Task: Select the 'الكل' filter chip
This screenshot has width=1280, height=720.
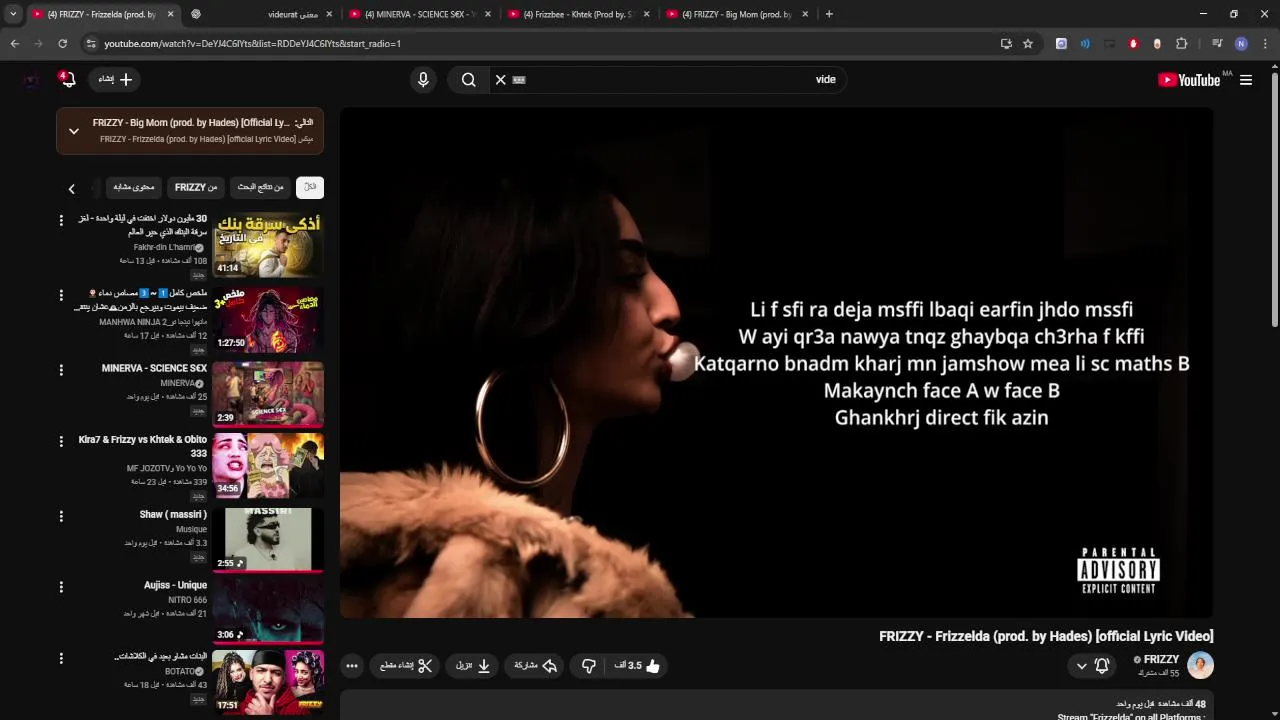Action: [310, 187]
